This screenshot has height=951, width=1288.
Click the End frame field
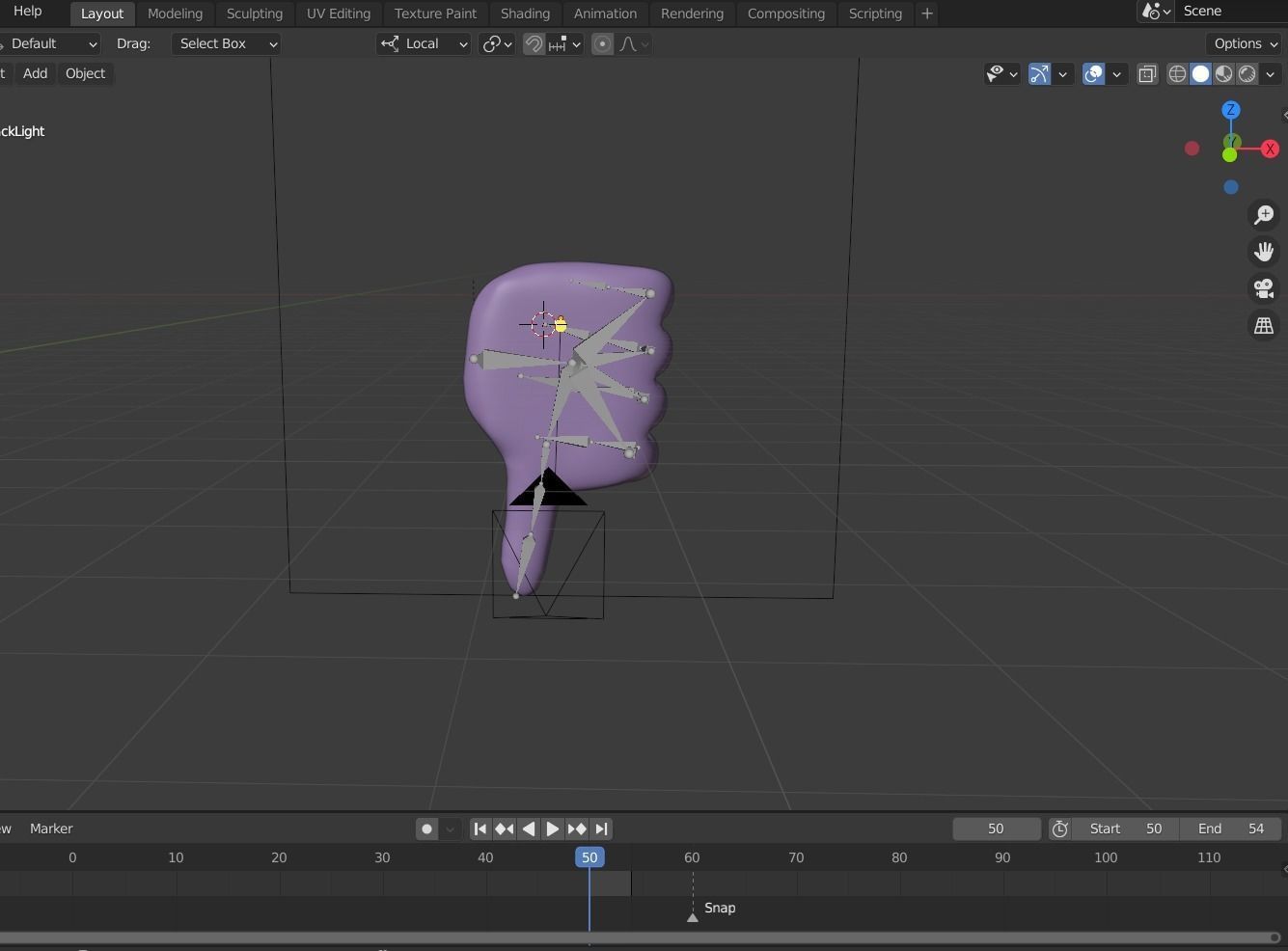(x=1231, y=829)
